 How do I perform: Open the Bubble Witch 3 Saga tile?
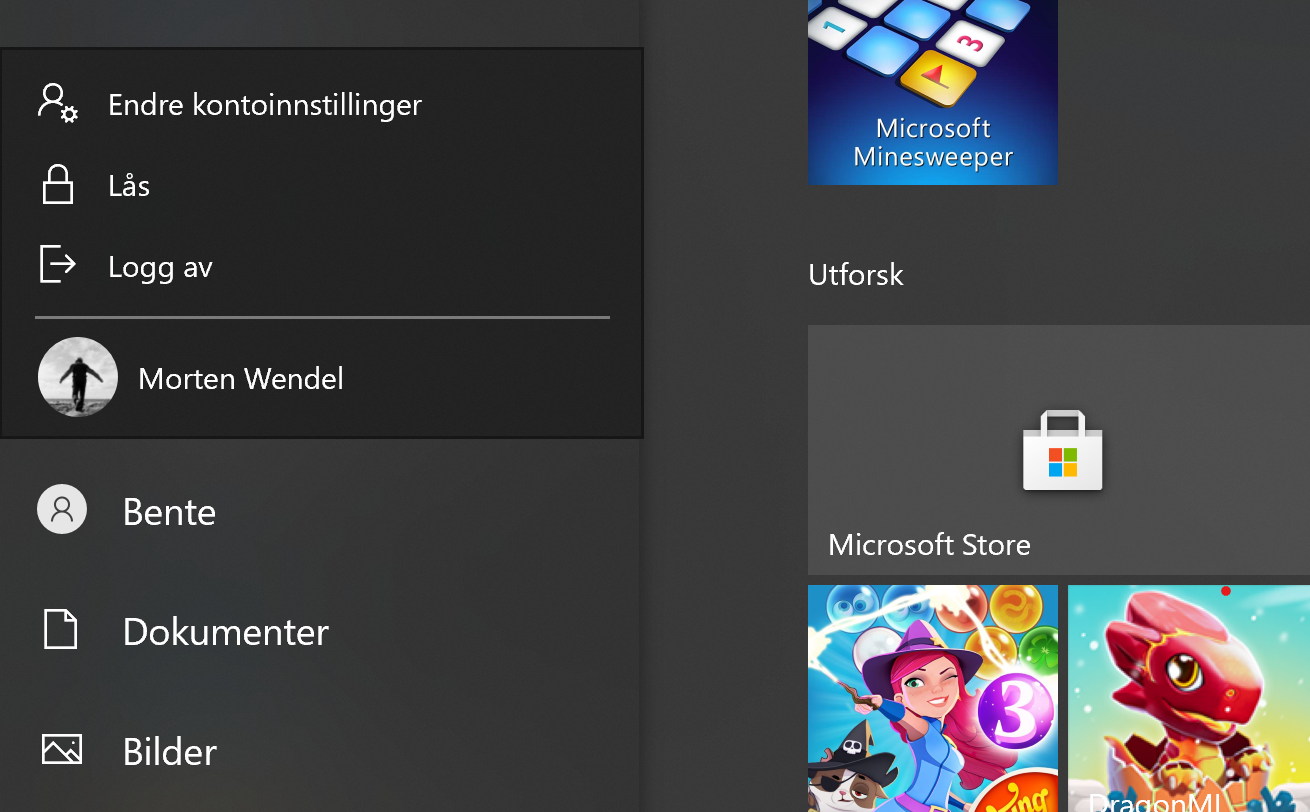click(x=932, y=698)
